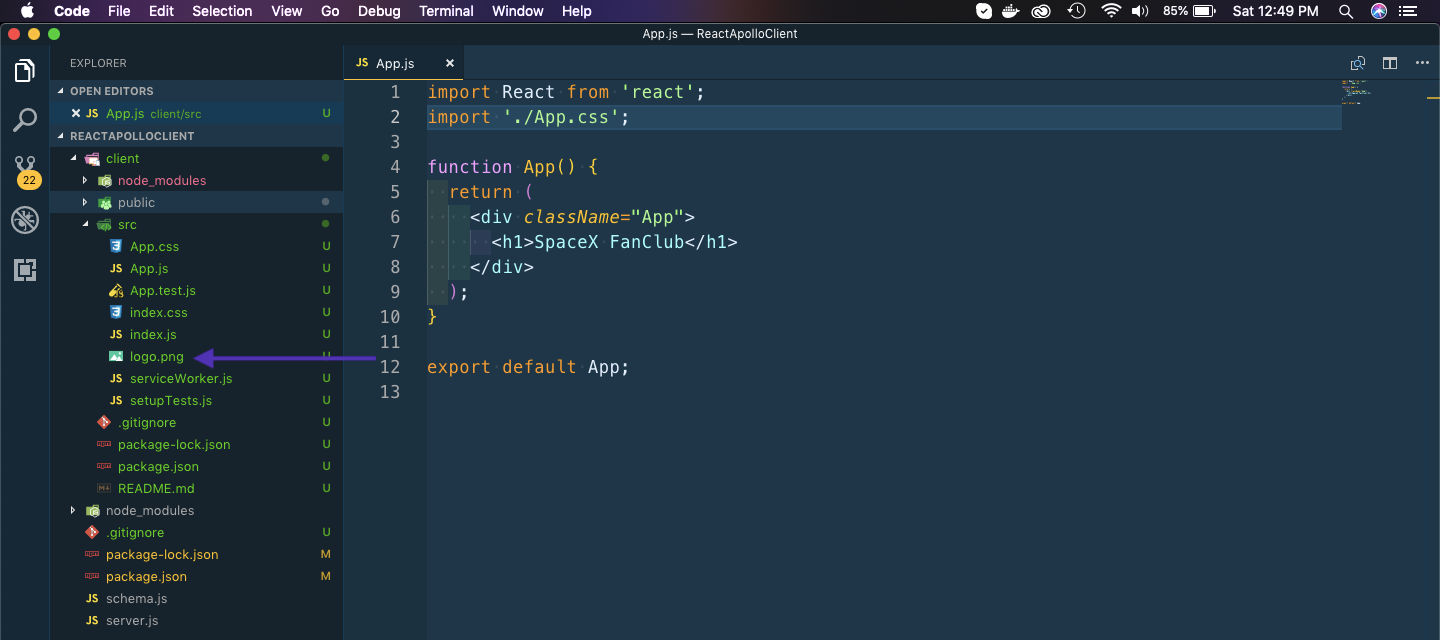This screenshot has height=640, width=1440.
Task: Click 'export default App;' code line
Action: [528, 367]
